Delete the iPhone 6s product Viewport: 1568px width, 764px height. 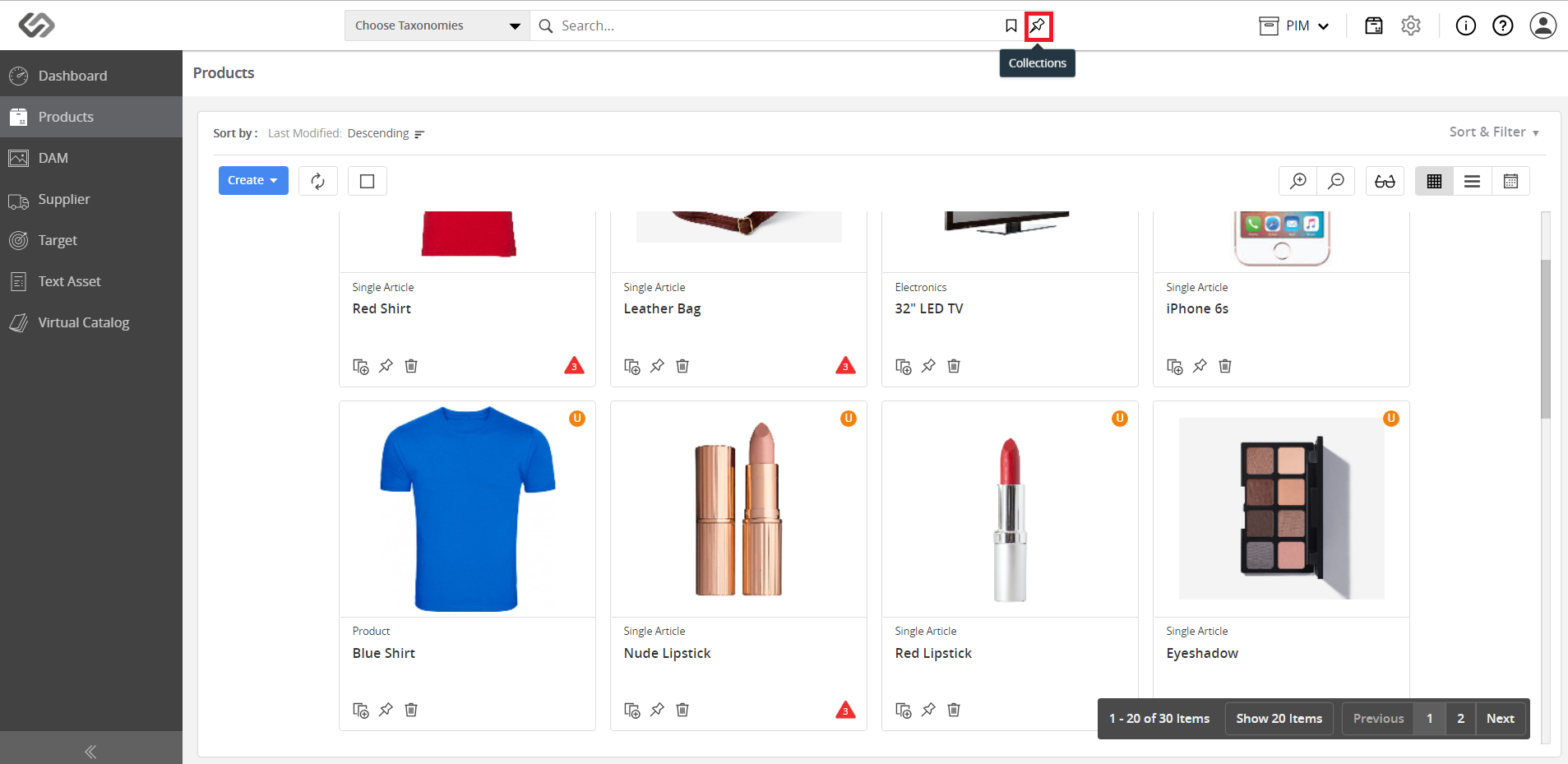tap(1225, 366)
